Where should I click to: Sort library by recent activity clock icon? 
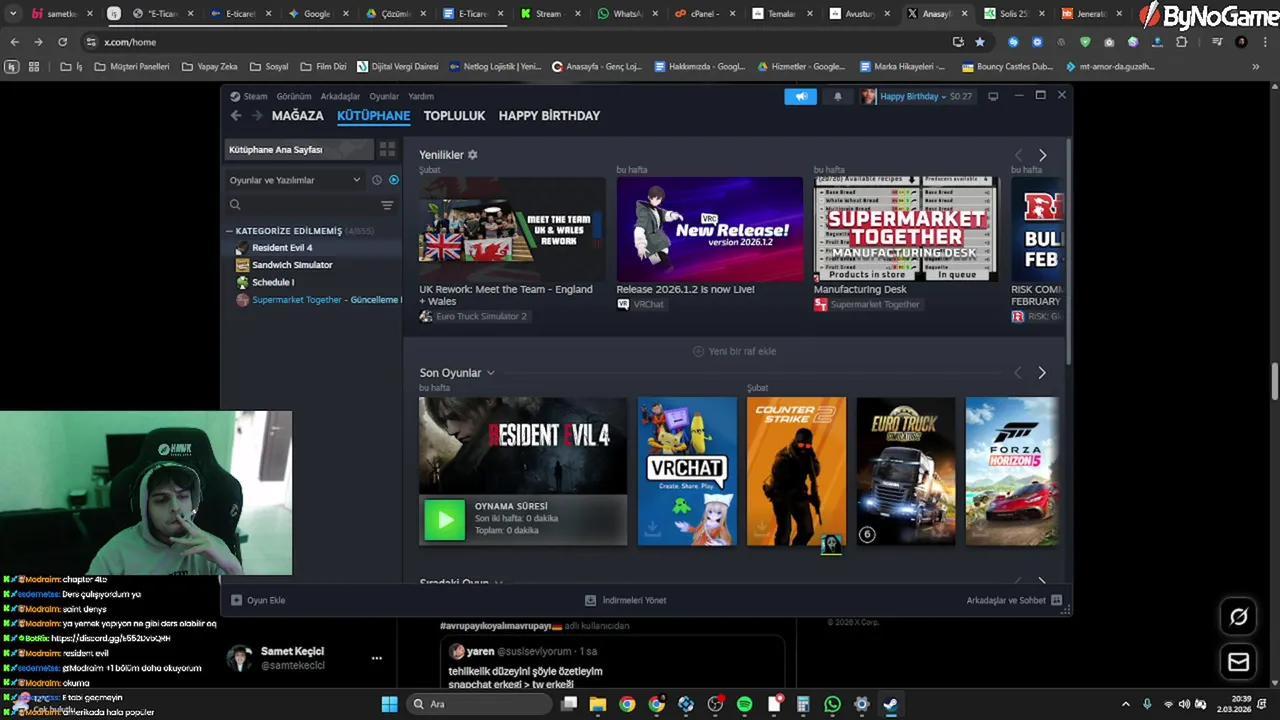[x=377, y=180]
